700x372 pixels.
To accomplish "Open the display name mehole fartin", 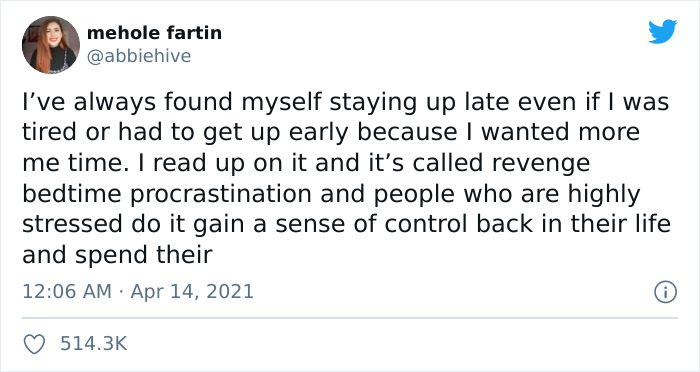I will point(154,33).
